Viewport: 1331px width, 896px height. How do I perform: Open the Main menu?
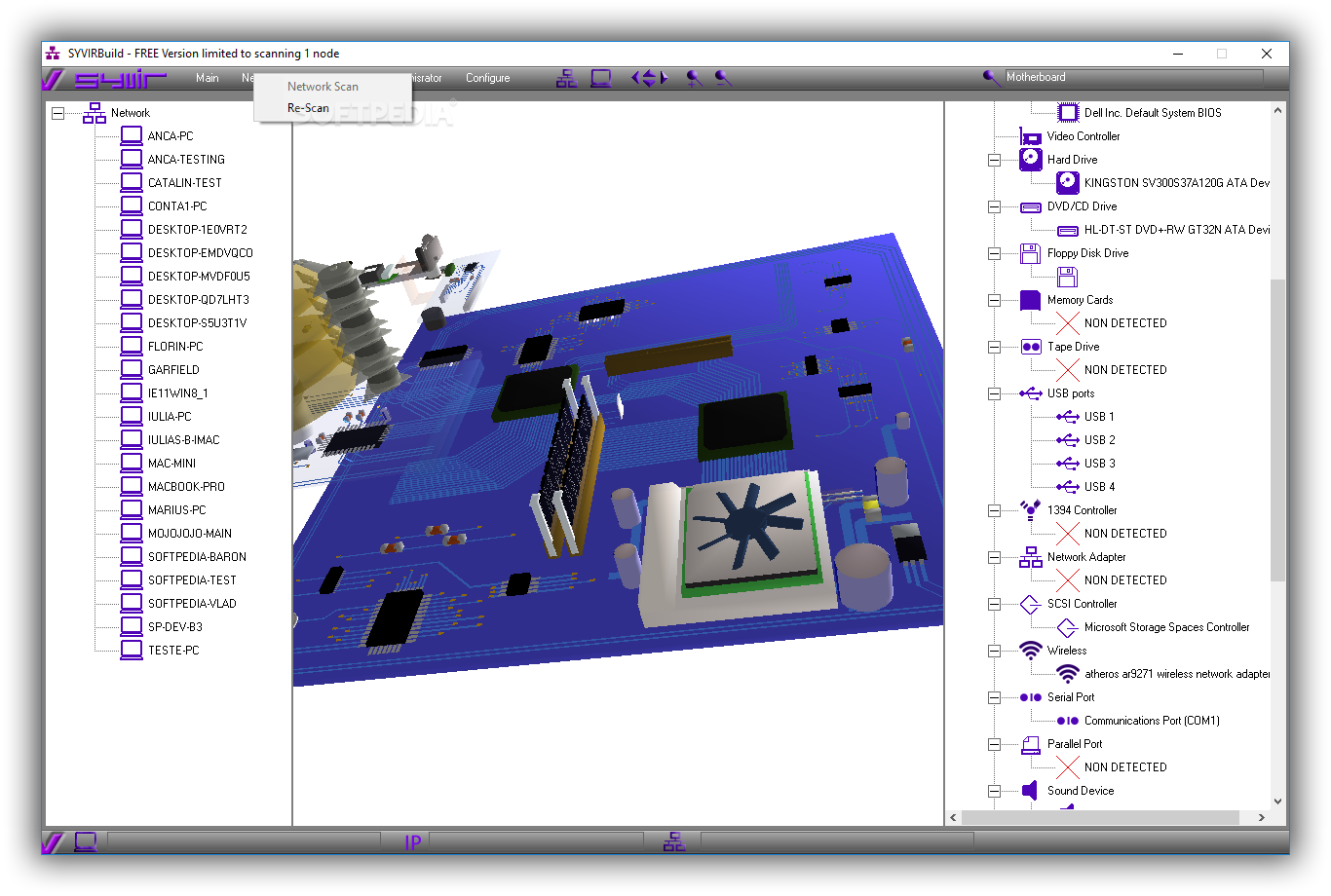click(207, 78)
